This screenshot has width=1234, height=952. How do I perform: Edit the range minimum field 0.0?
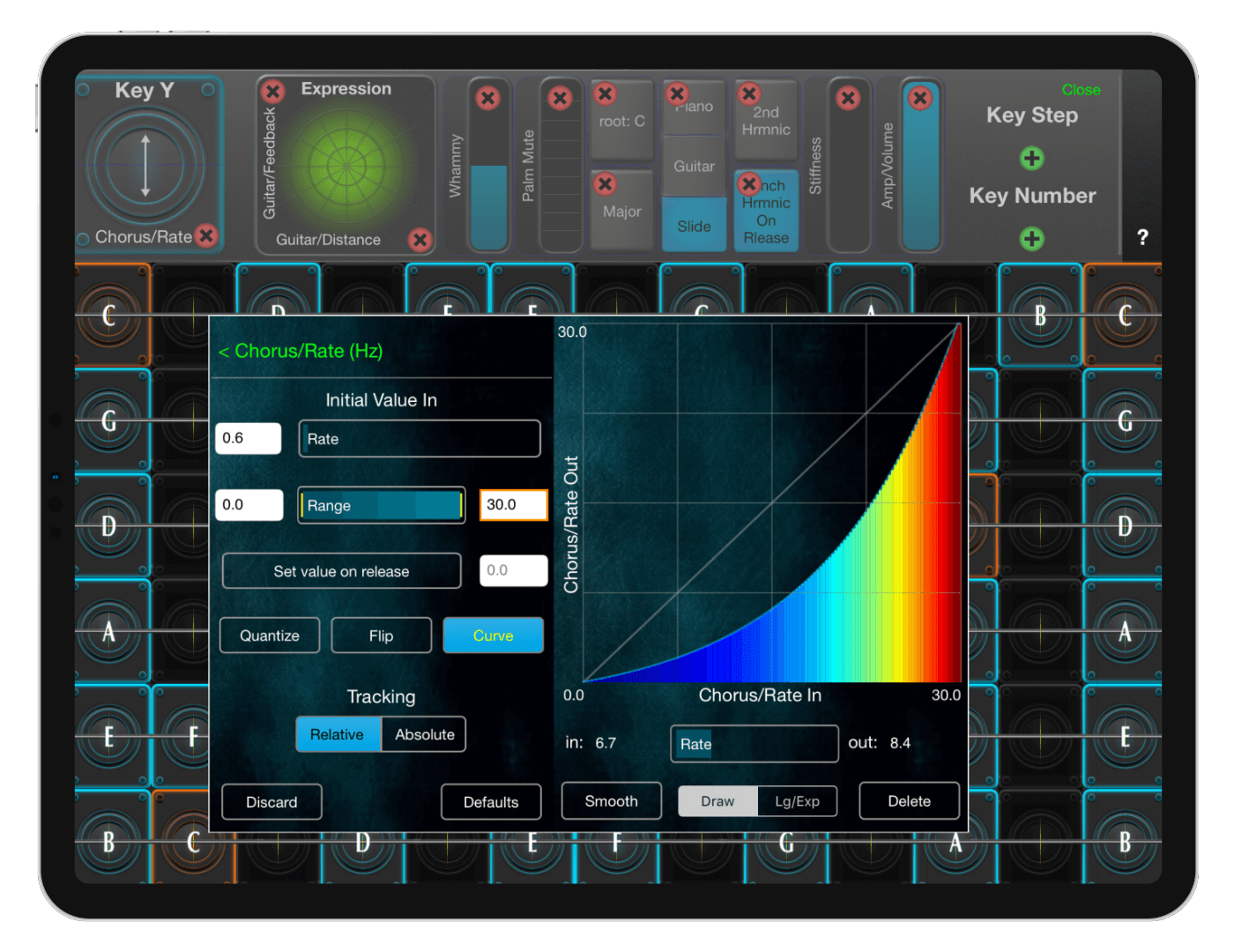249,505
